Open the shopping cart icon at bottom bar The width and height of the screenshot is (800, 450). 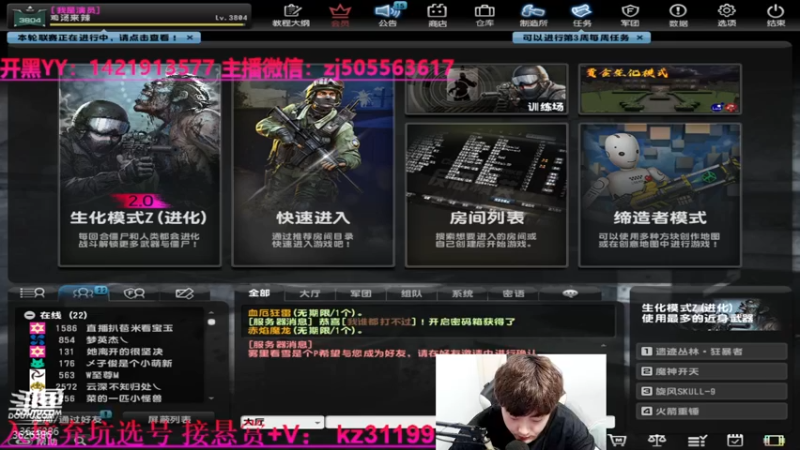point(617,440)
